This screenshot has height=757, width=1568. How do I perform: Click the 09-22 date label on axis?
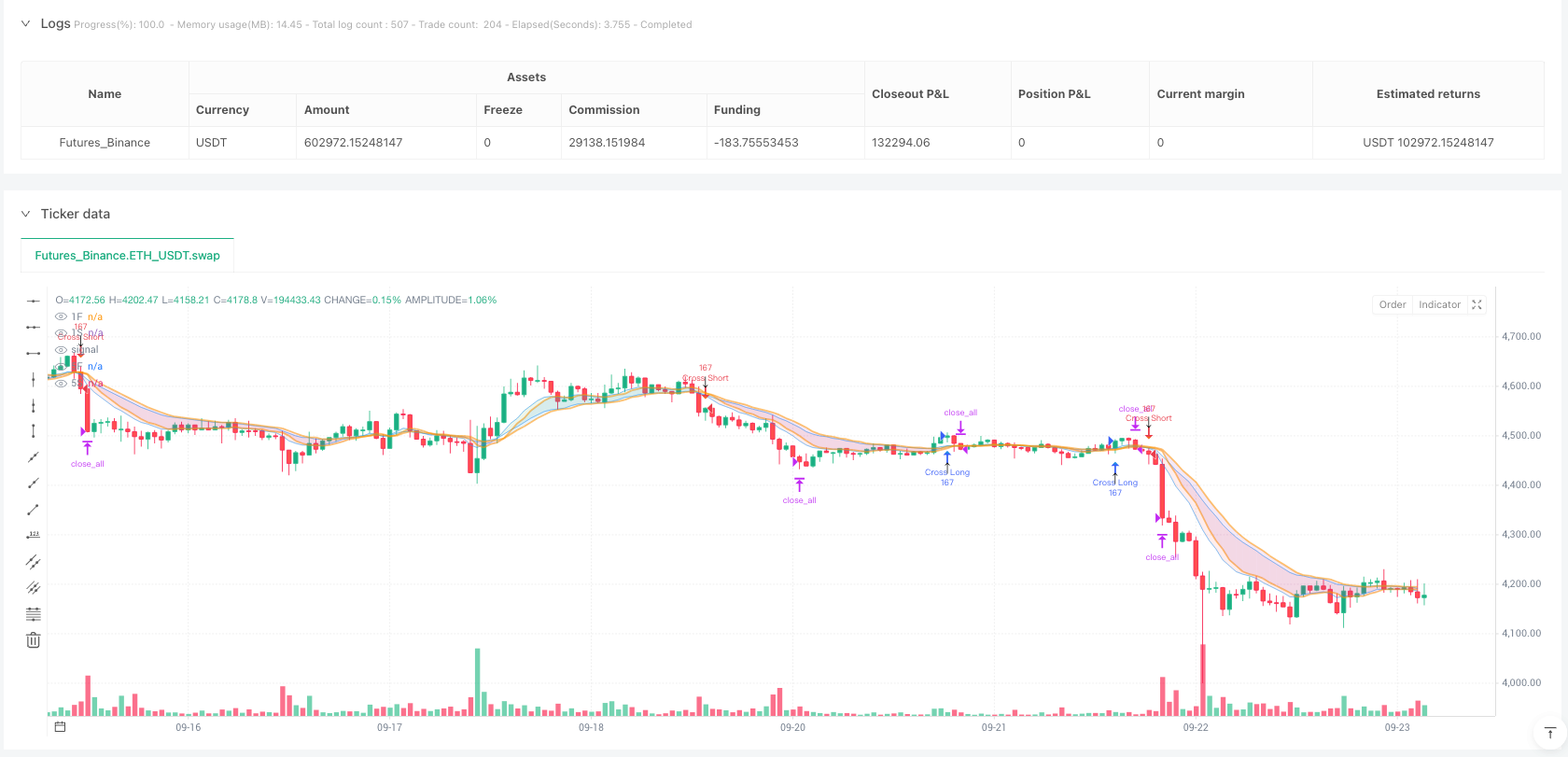coord(1196,727)
